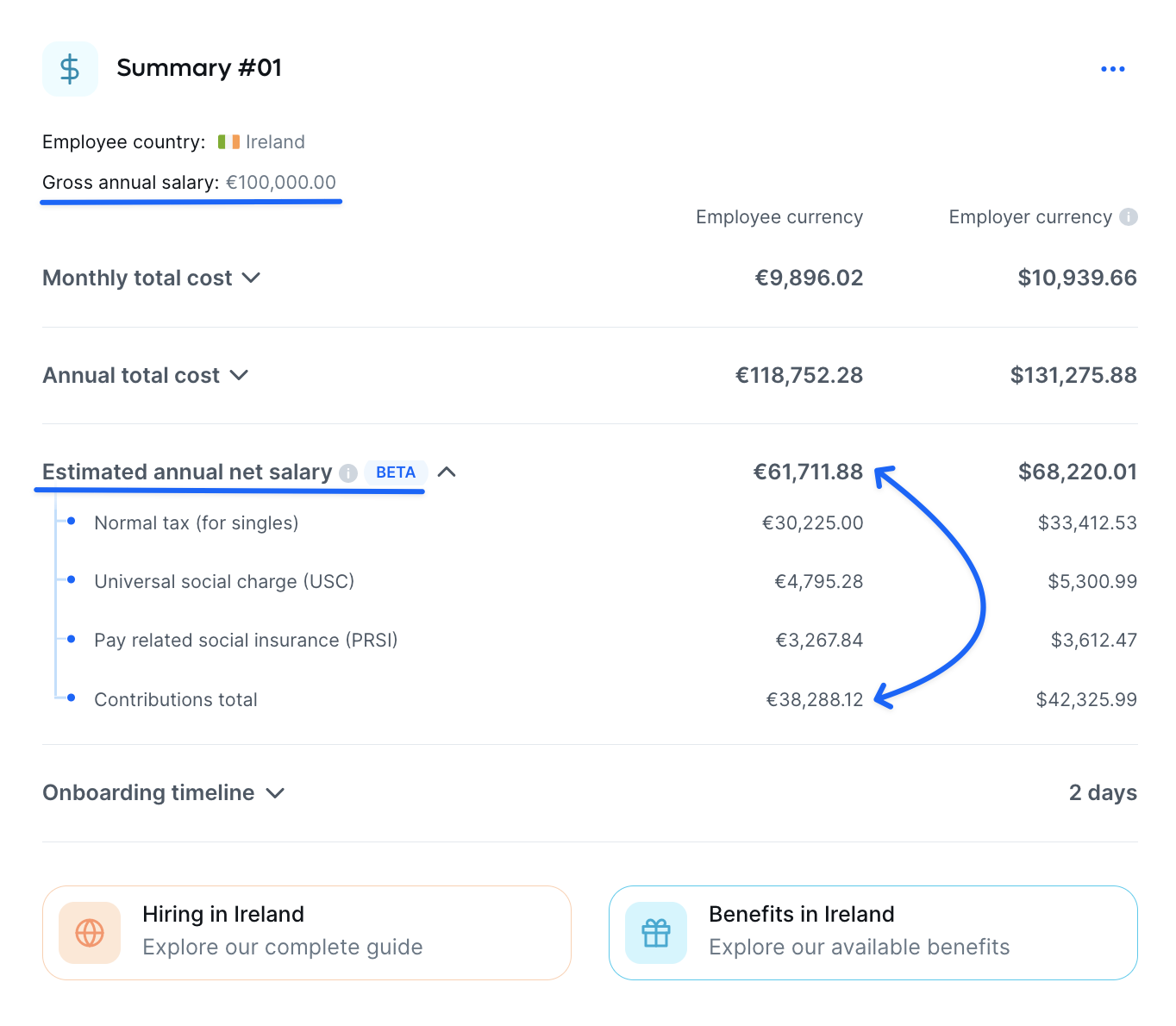Click the BETA badge
This screenshot has height=1026, width=1176.
click(396, 472)
